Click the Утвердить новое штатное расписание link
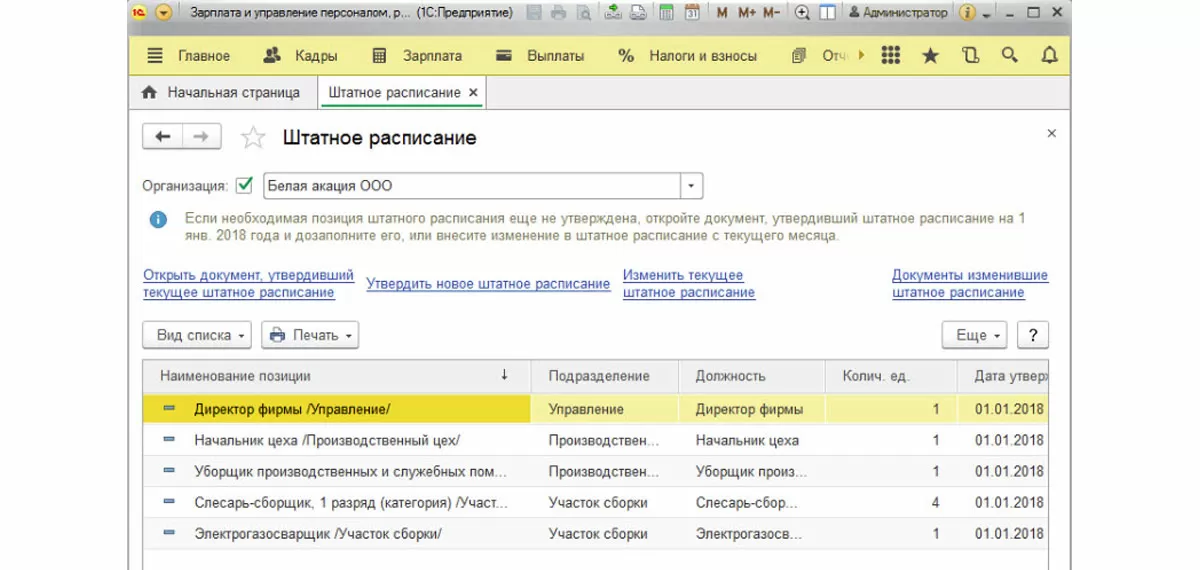Screen dimensions: 1200x570 488,284
